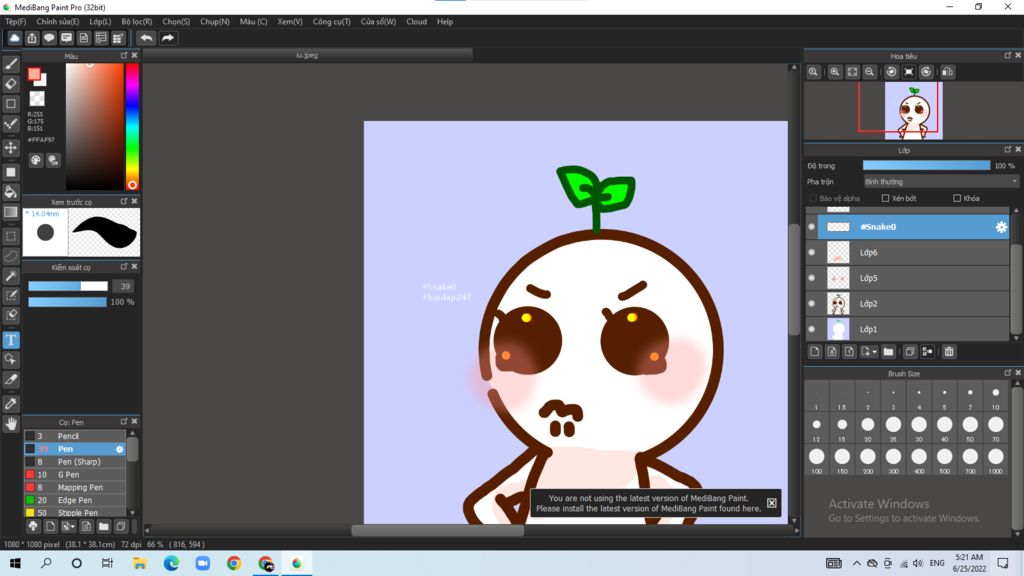Open the cloud icon in the top toolbar
The image size is (1024, 576).
point(14,38)
